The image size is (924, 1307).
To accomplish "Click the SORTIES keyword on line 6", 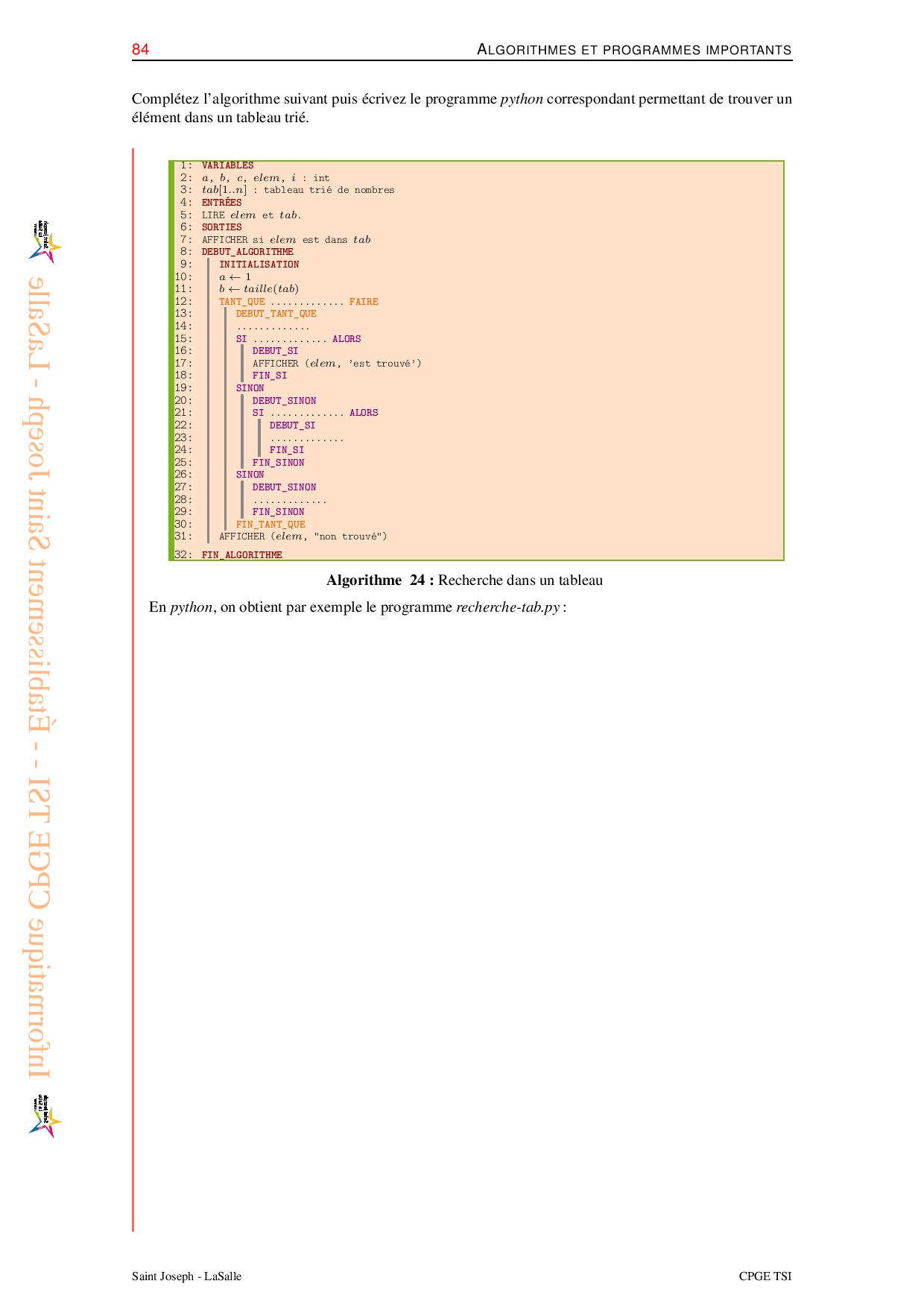I will tap(221, 227).
